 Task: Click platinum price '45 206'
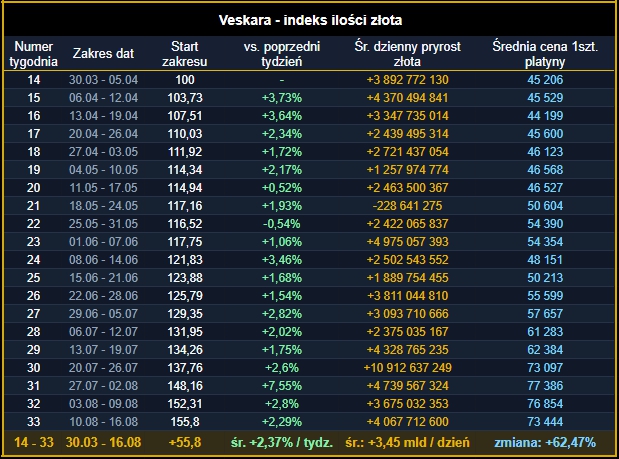(x=545, y=80)
